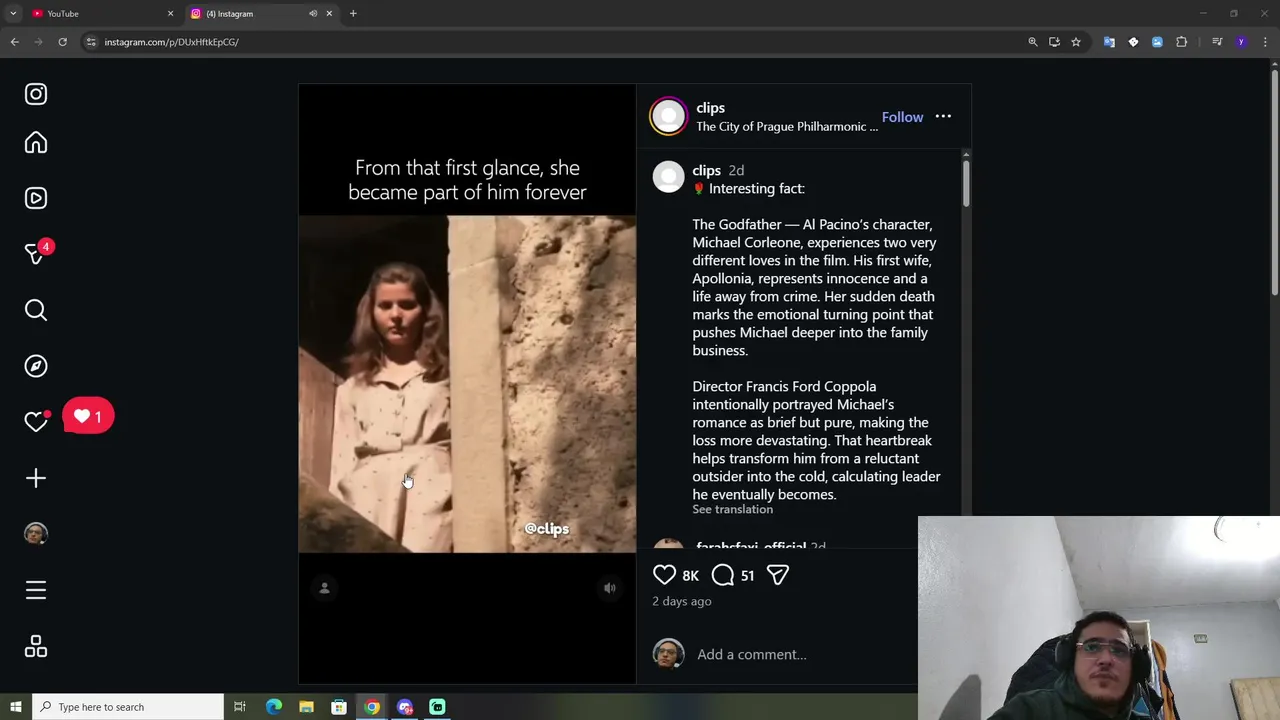Share the post with send icon

click(778, 575)
